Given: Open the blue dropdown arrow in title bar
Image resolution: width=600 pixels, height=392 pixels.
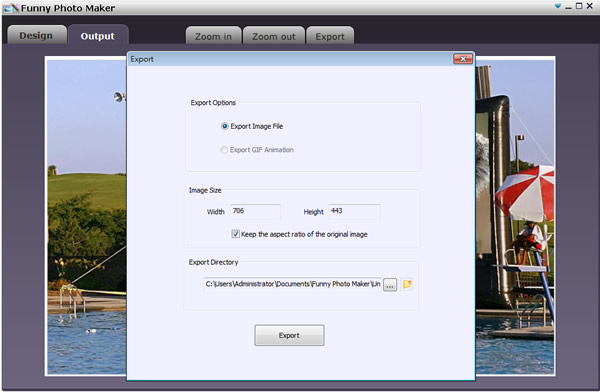Looking at the screenshot, I should [558, 6].
